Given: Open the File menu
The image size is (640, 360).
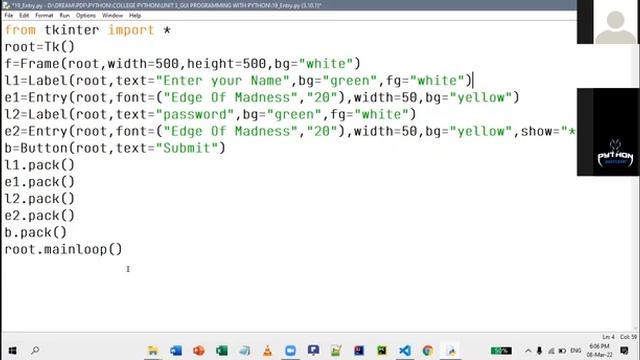Looking at the screenshot, I should click(x=9, y=16).
